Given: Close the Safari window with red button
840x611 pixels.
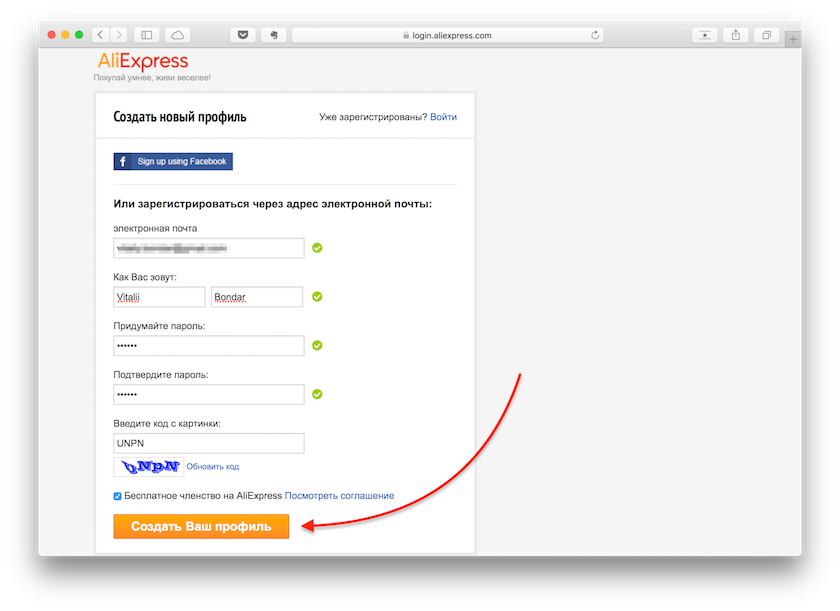Looking at the screenshot, I should [51, 35].
